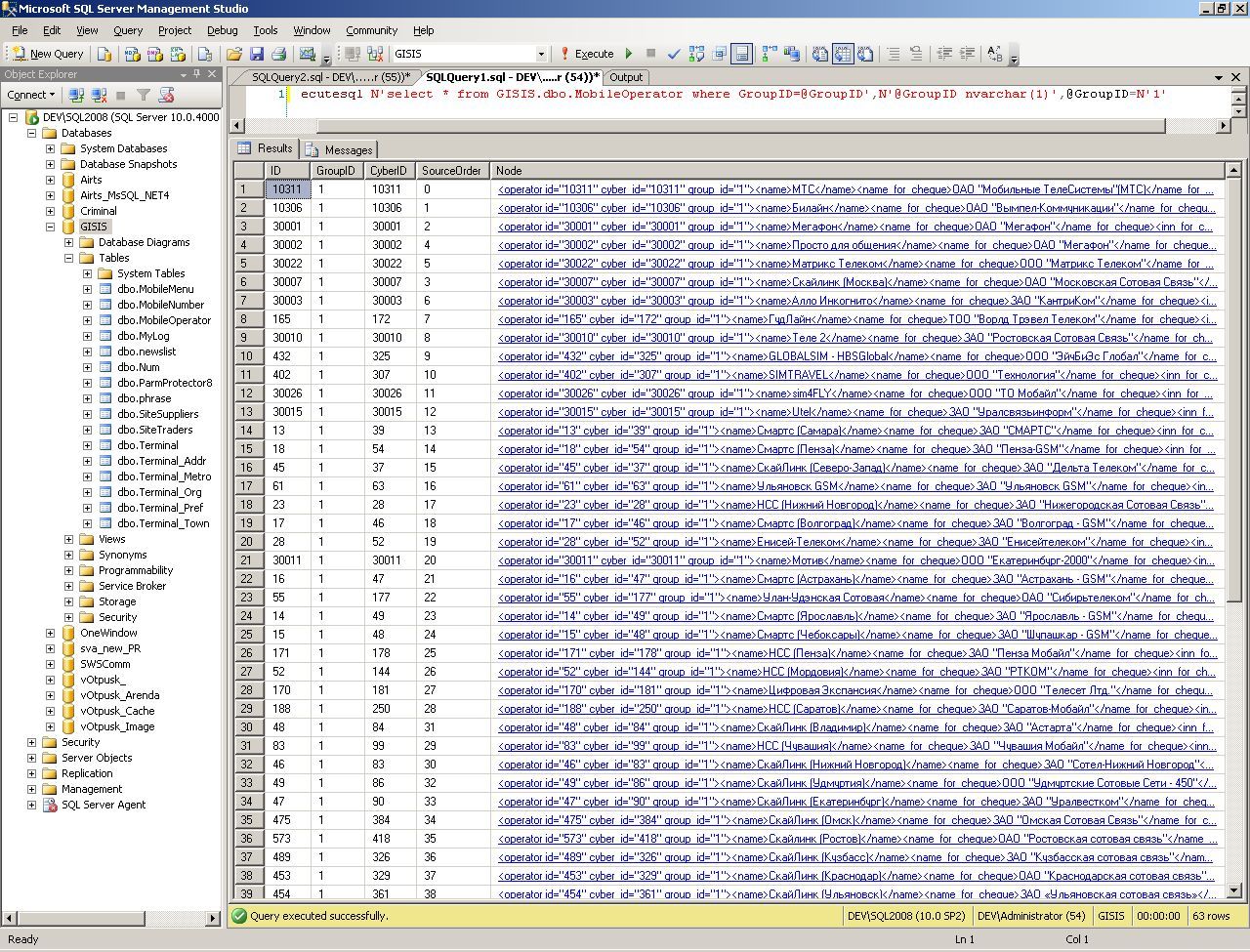Click the Debug green arrow icon
The height and width of the screenshot is (952, 1250).
628,54
